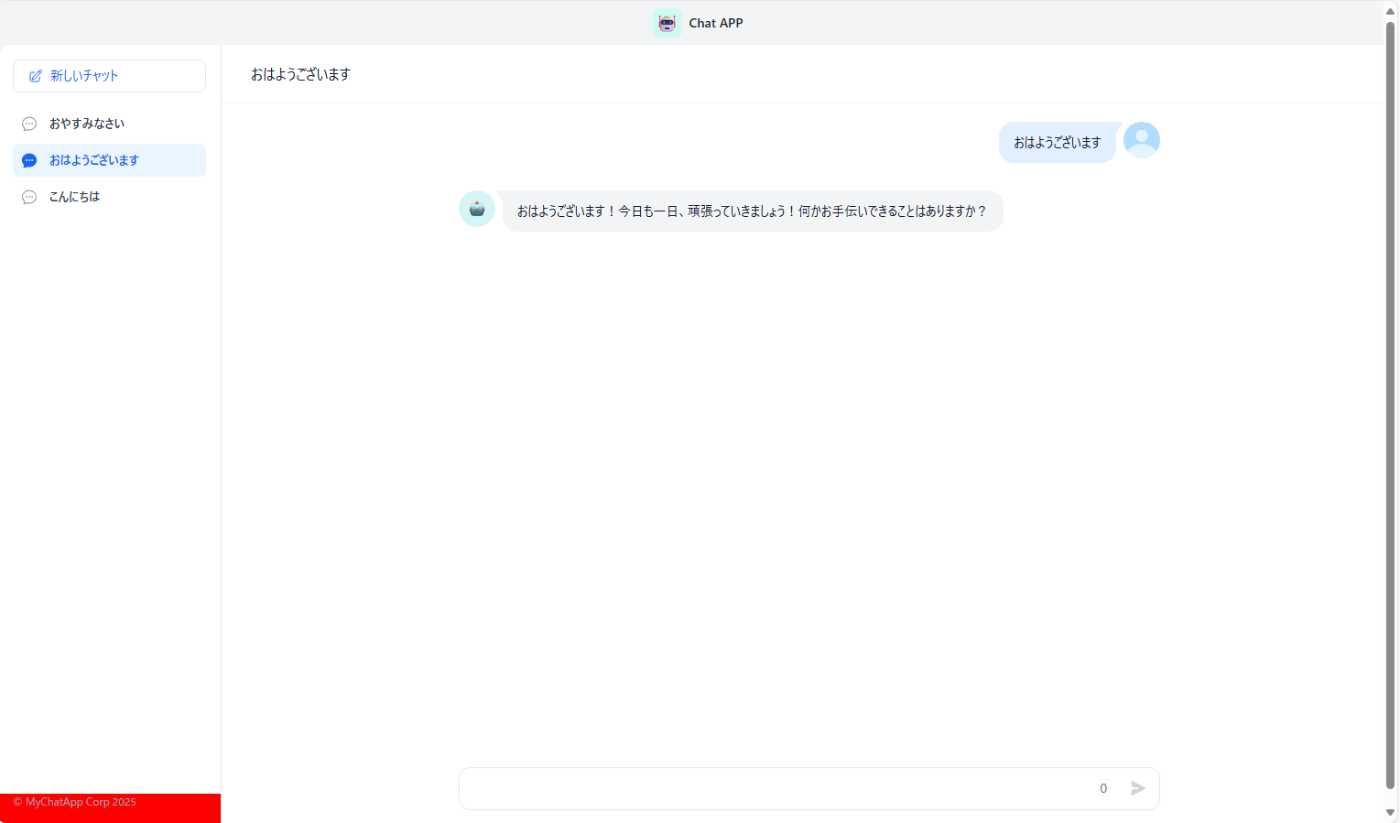Click the Chat APP robot logo icon
Screen dimensions: 1400x823
pyautogui.click(x=667, y=23)
